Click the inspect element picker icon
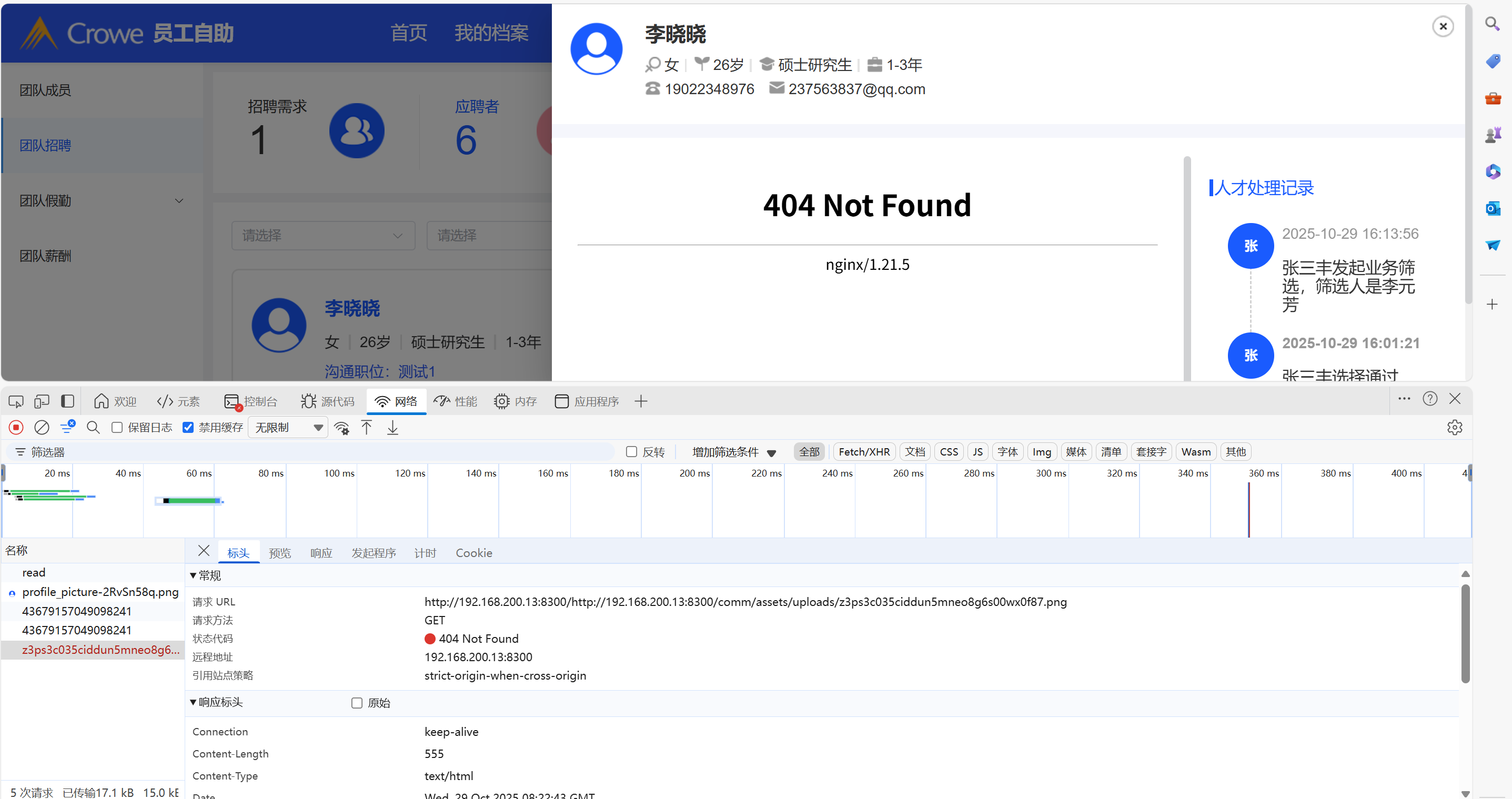This screenshot has width=1512, height=799. coord(16,401)
